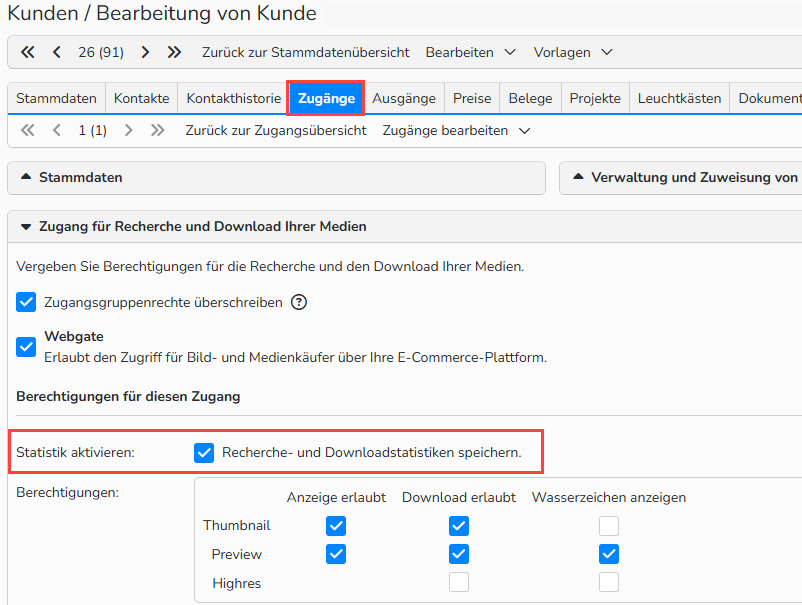Click the Thumbnail row label
This screenshot has width=802, height=605.
[x=236, y=526]
